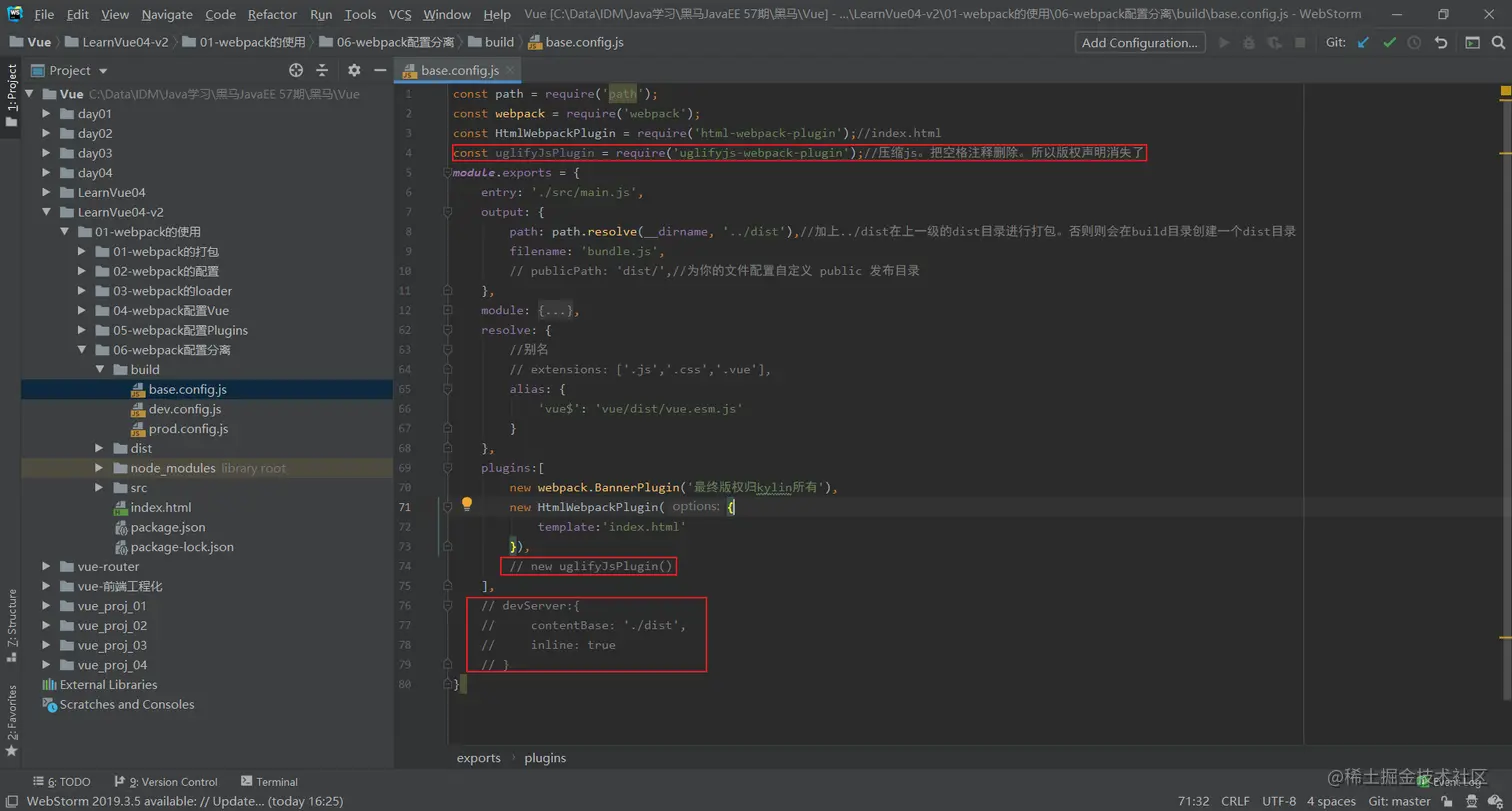Click the 4 spaces indent widget

(x=1331, y=801)
